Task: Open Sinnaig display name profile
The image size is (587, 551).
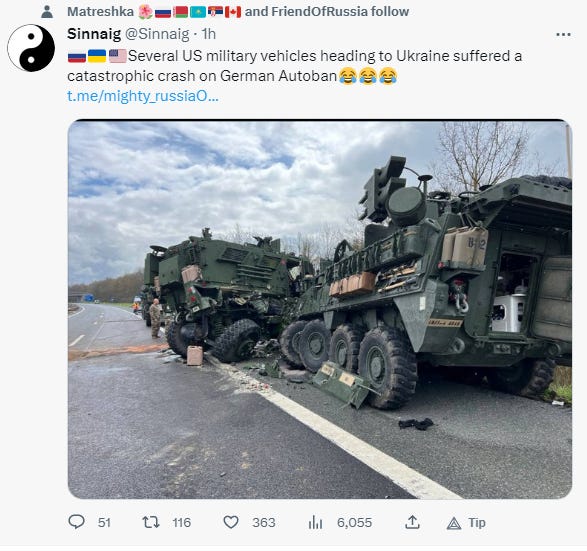Action: pos(94,34)
